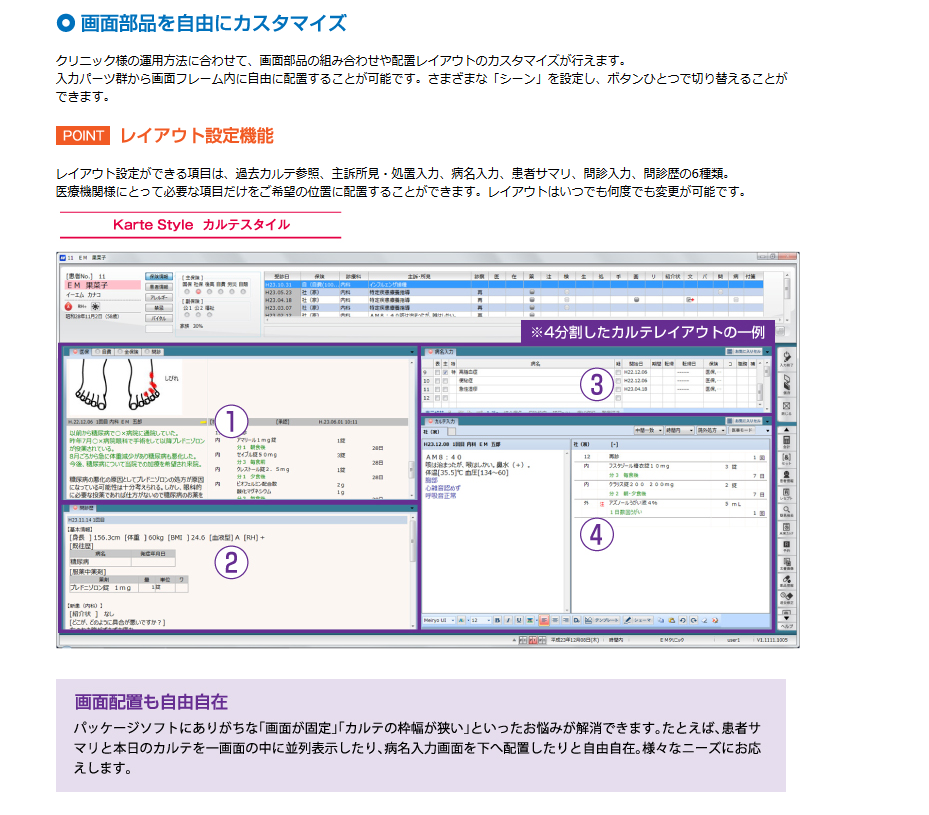929x815 pixels.
Task: Click the 入力終了 icon in right sidebar
Action: point(786,359)
